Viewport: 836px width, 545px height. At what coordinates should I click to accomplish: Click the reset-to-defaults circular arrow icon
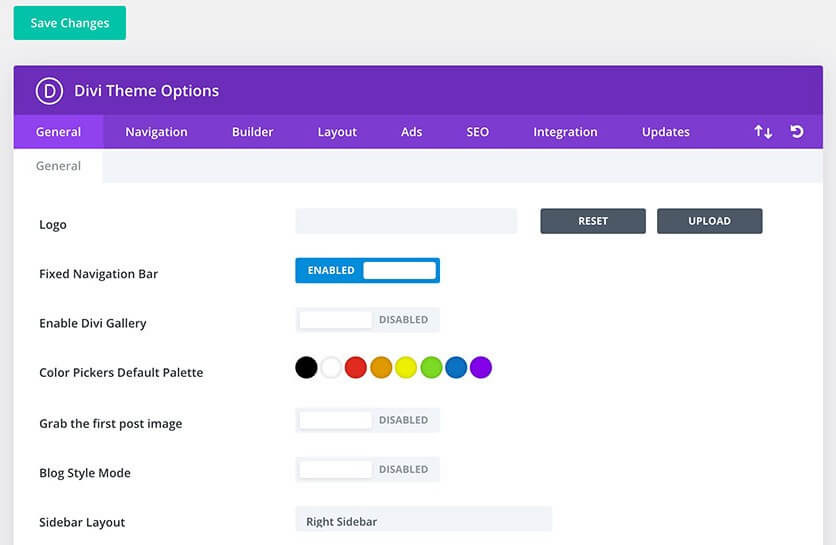(x=797, y=131)
